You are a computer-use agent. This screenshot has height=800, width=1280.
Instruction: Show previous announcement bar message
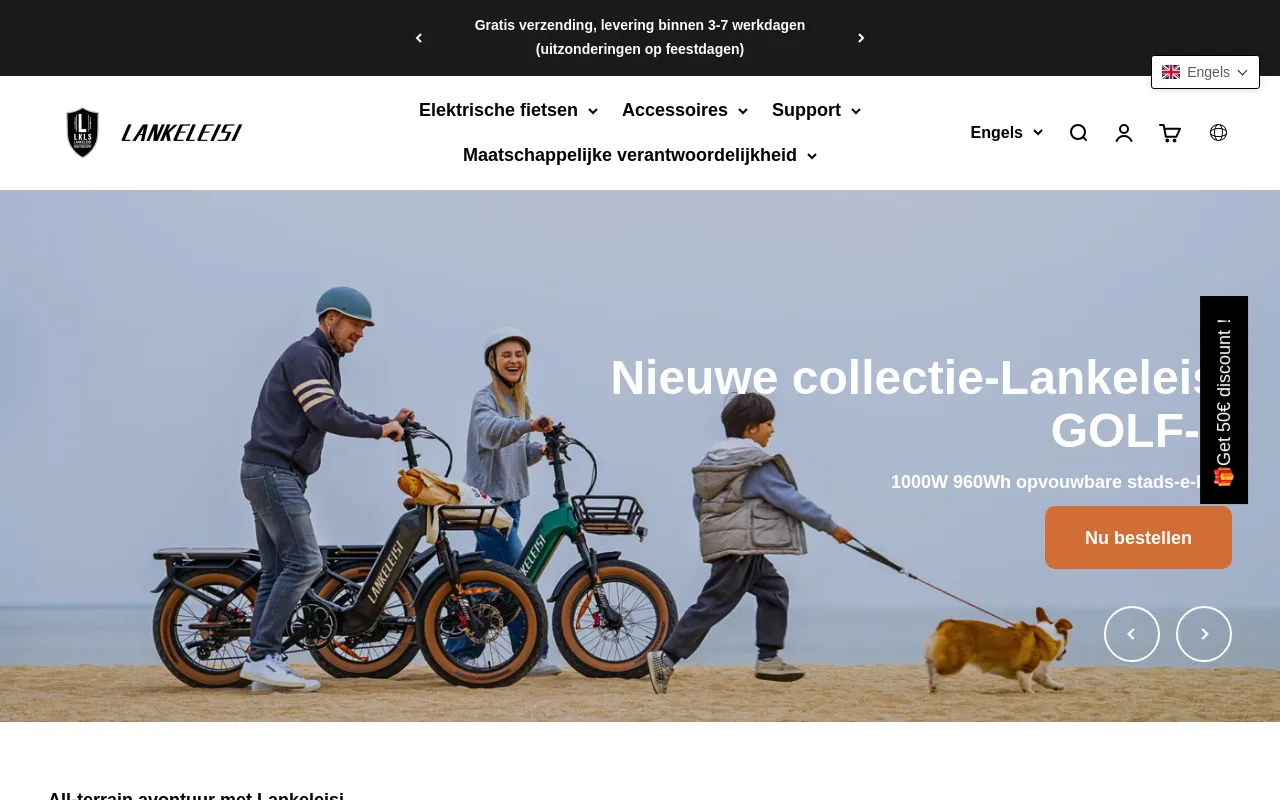[419, 38]
